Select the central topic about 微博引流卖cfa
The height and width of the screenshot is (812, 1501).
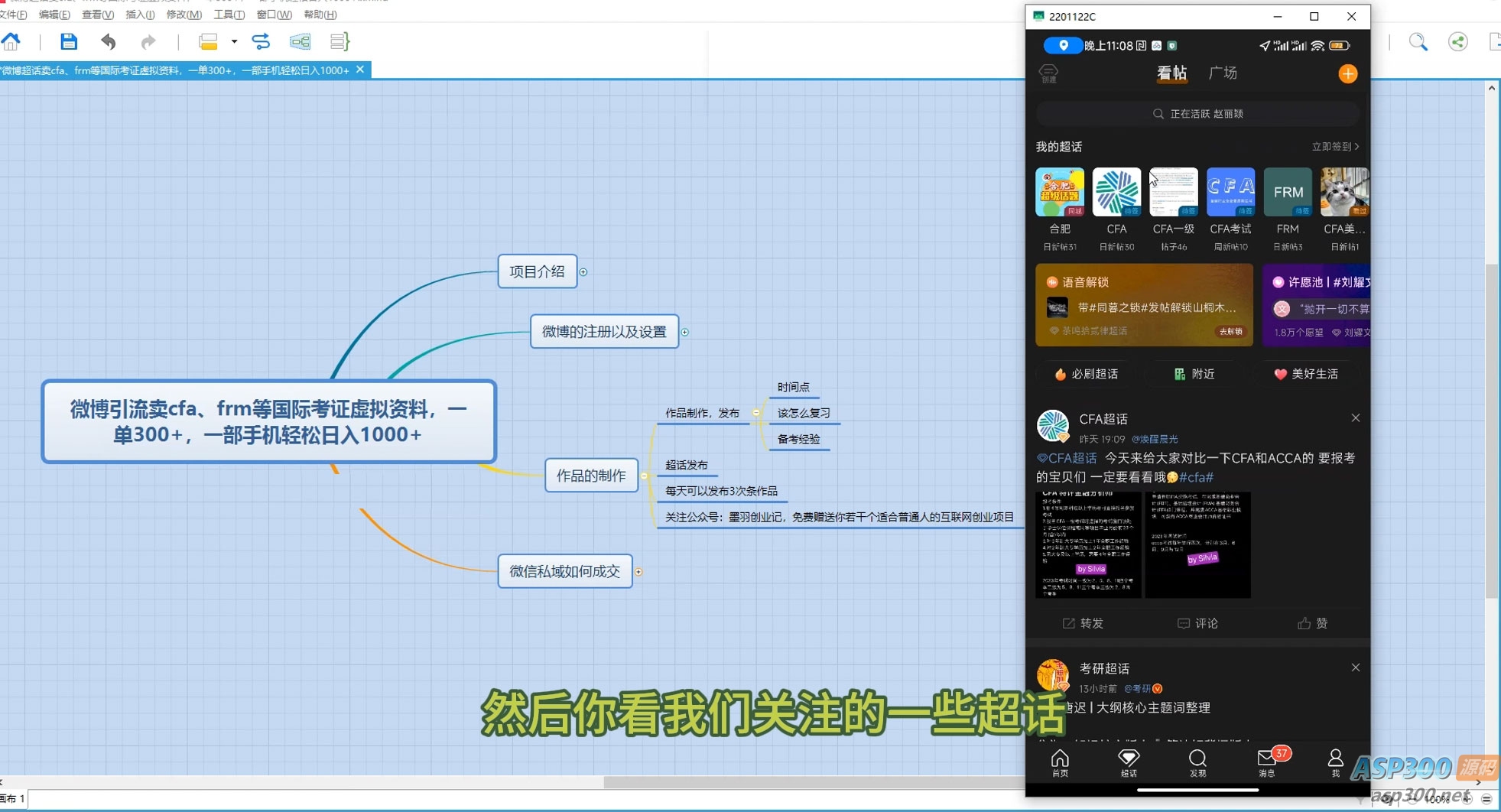pos(269,421)
